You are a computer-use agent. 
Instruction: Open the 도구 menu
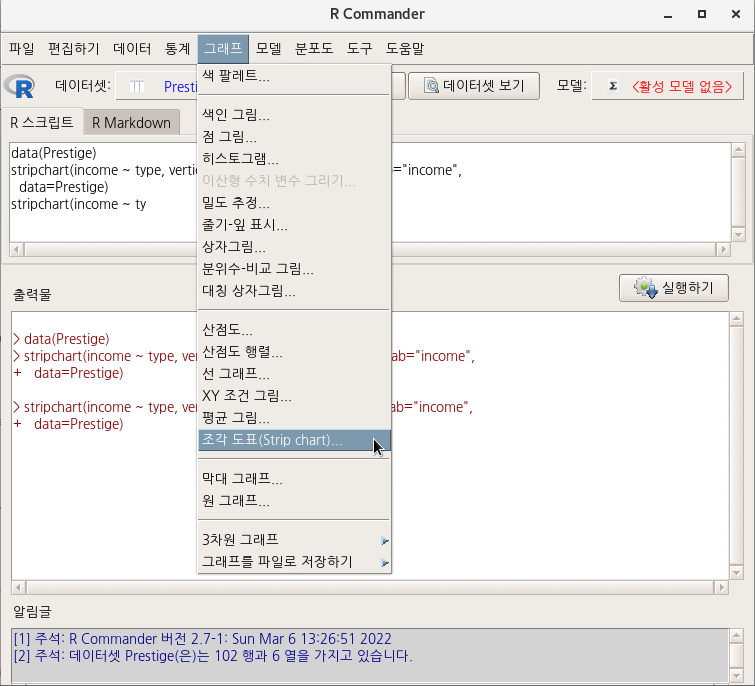[360, 49]
